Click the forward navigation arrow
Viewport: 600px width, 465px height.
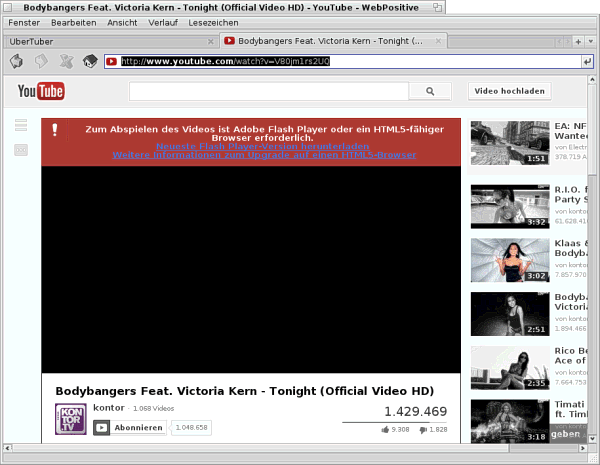pos(42,61)
